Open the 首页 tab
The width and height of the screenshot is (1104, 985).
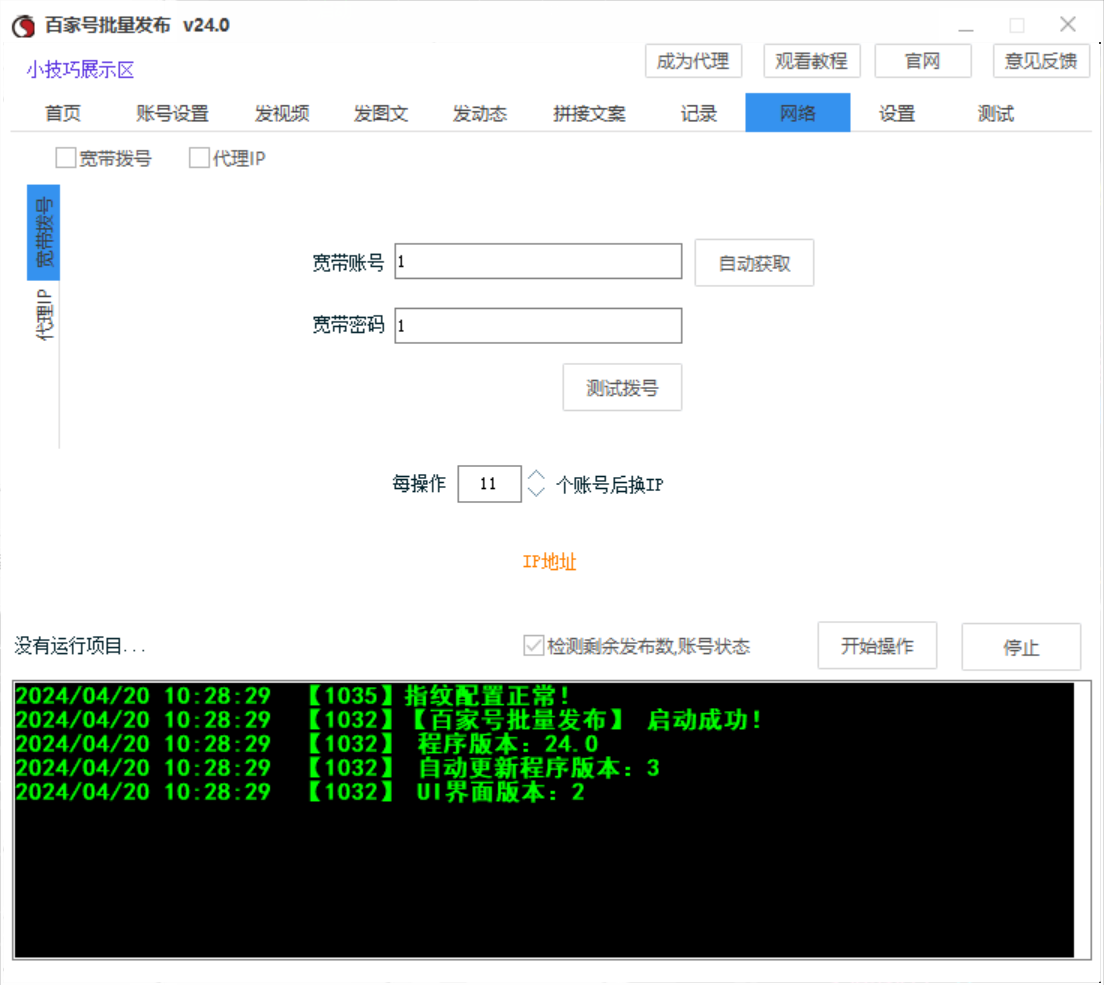coord(63,113)
